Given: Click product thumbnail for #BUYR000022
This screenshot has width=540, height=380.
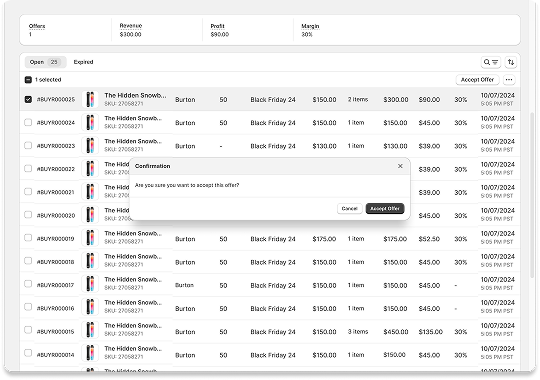Looking at the screenshot, I should tap(90, 168).
